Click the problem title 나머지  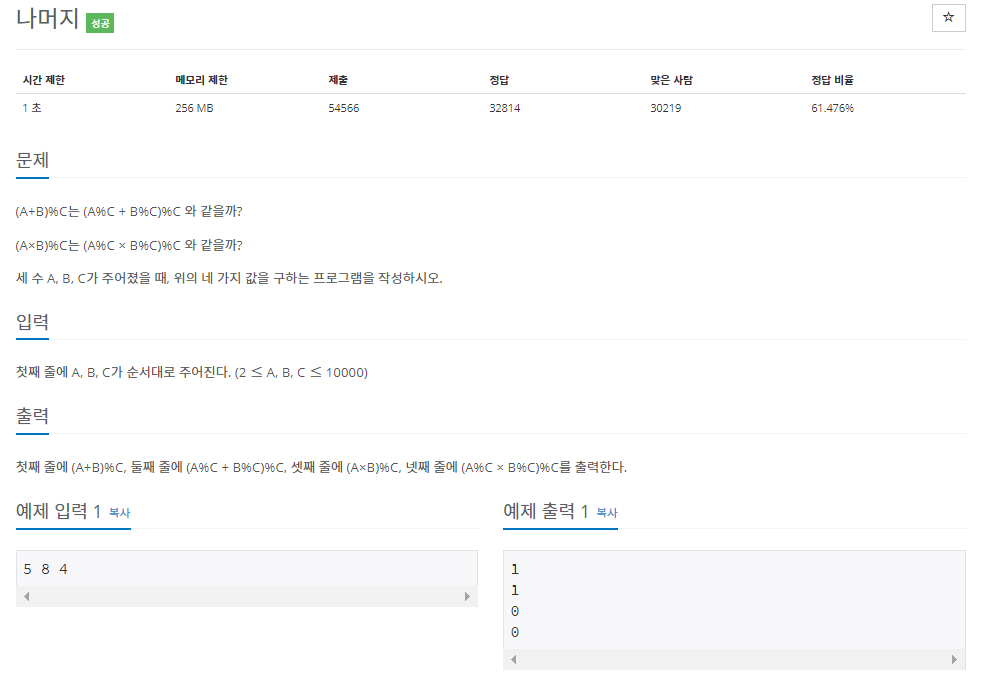[47, 19]
